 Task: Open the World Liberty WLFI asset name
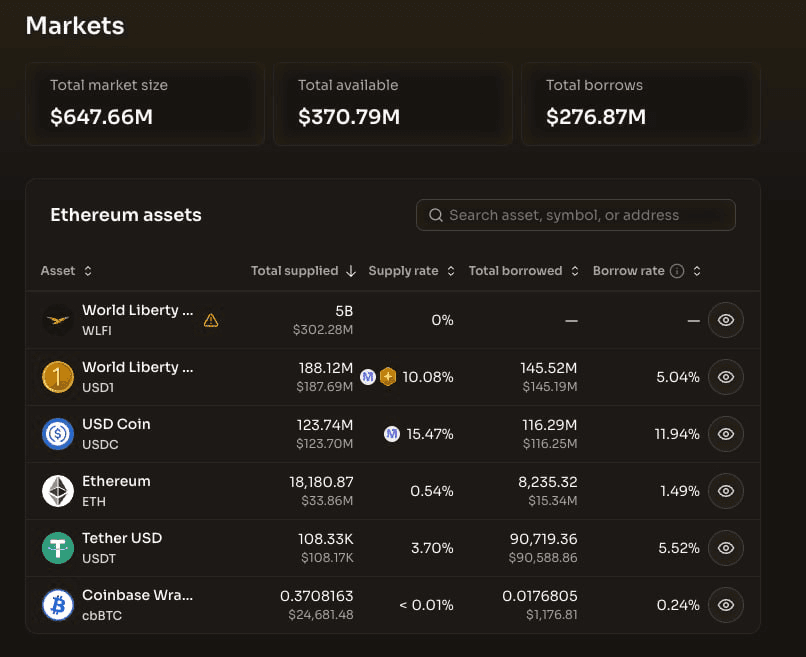tap(138, 311)
